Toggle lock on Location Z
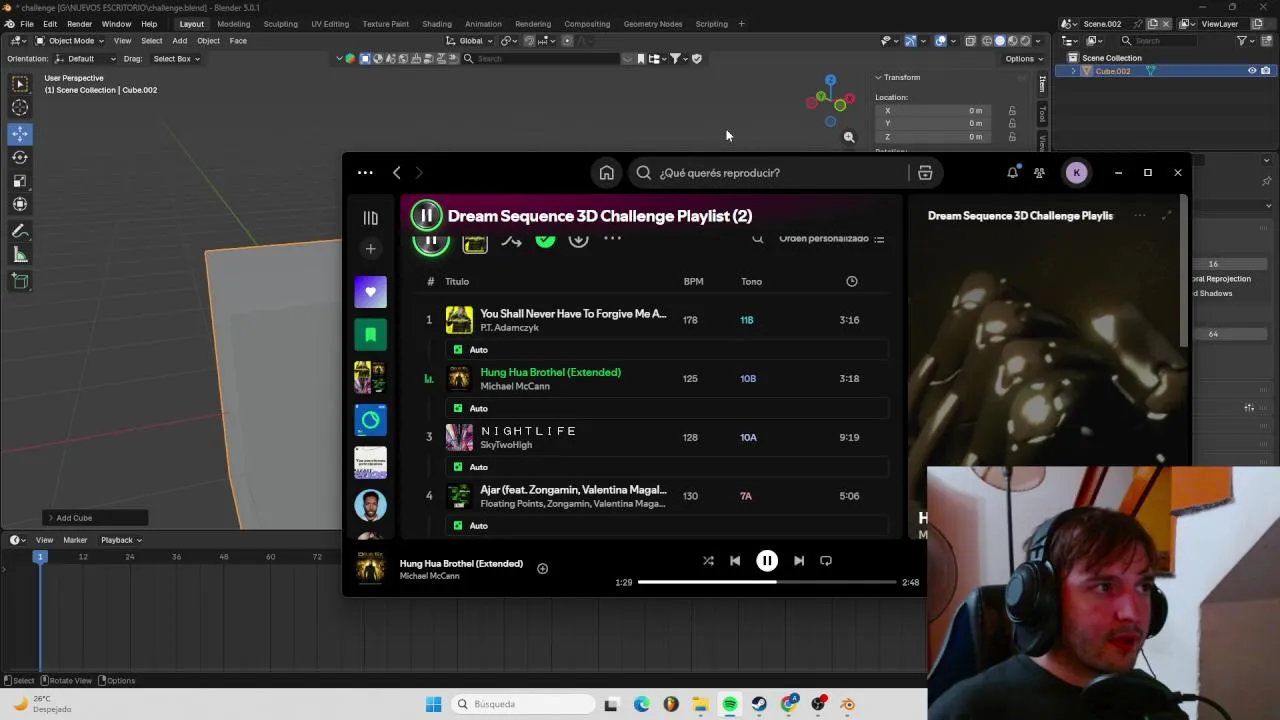Image resolution: width=1280 pixels, height=720 pixels. [x=1012, y=137]
